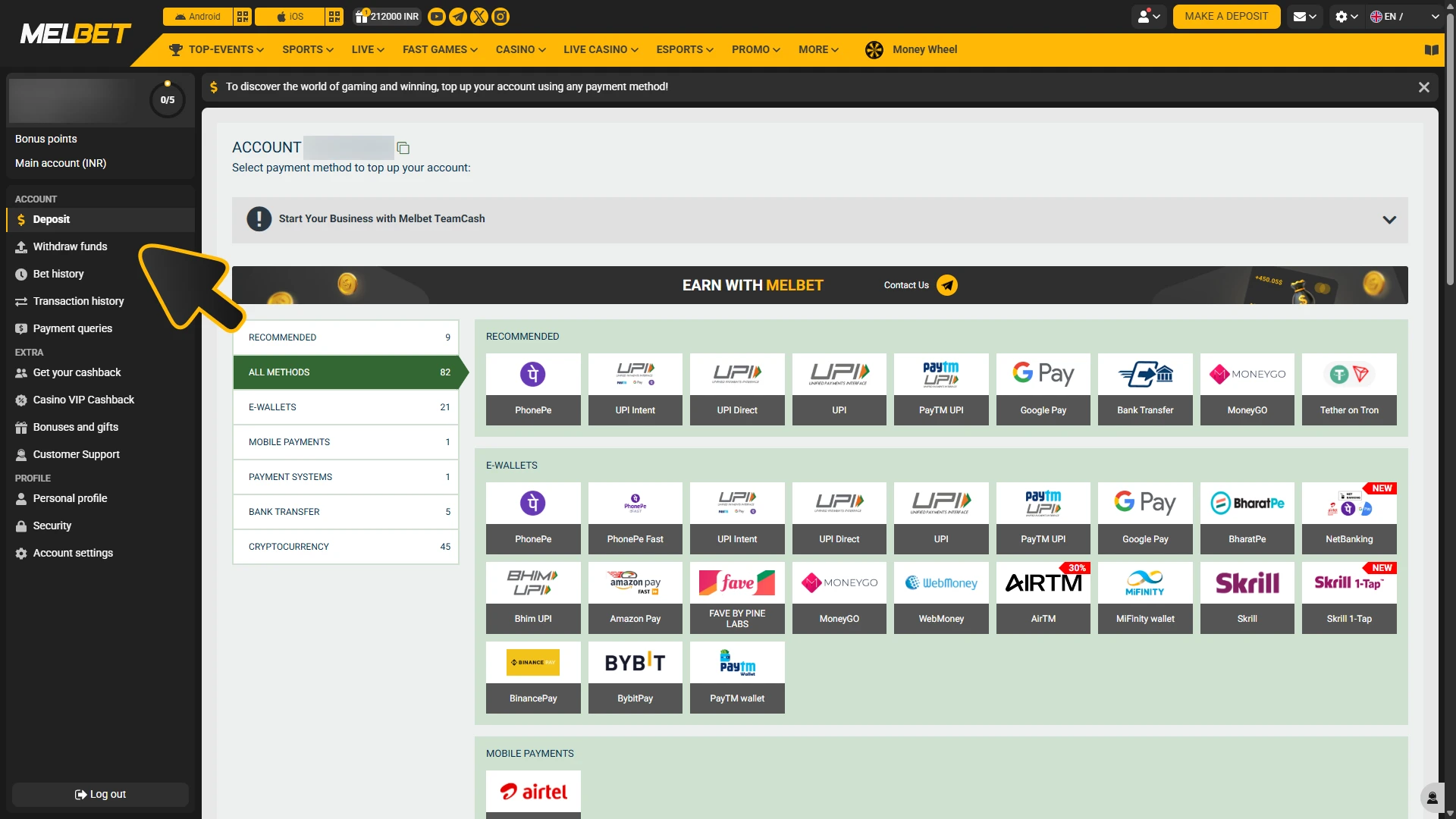
Task: Choose BinancePay payment option
Action: 533,677
